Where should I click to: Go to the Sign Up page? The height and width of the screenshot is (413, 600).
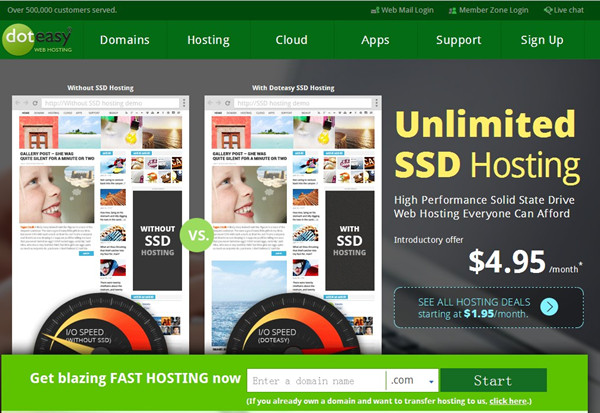[x=542, y=40]
